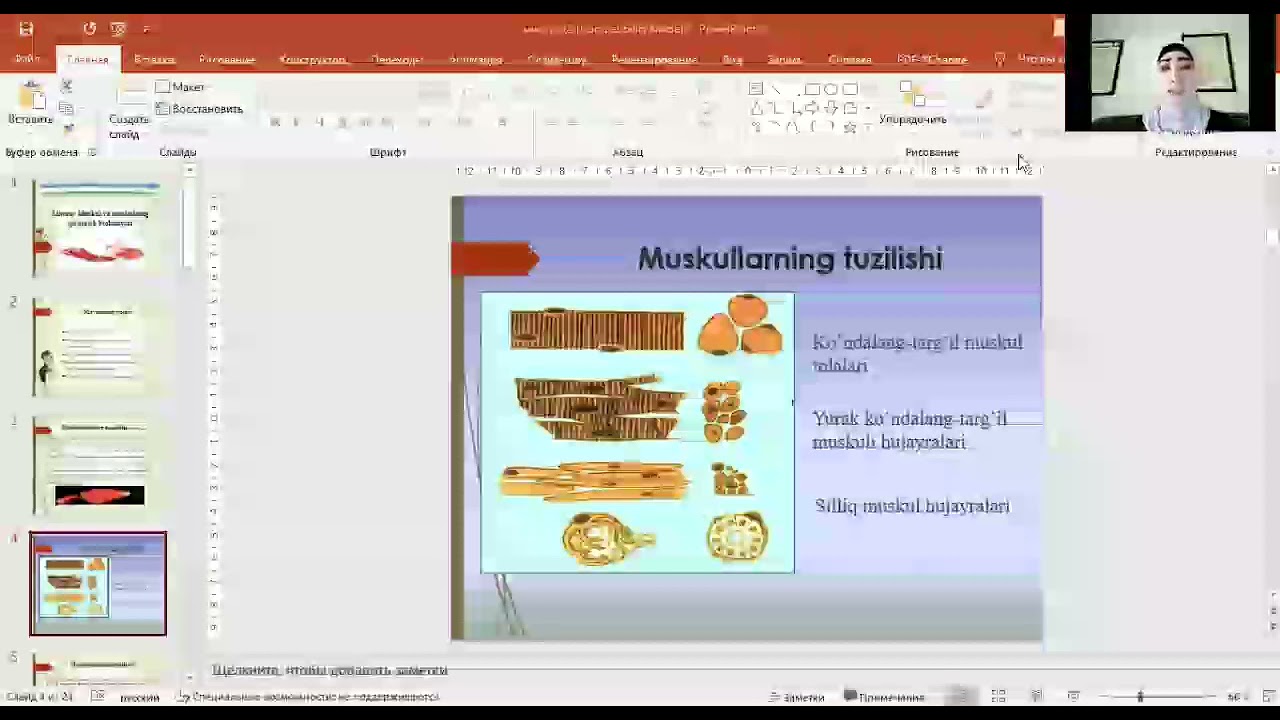Switch to Reading view icon in status bar
The height and width of the screenshot is (720, 1280).
[1036, 696]
